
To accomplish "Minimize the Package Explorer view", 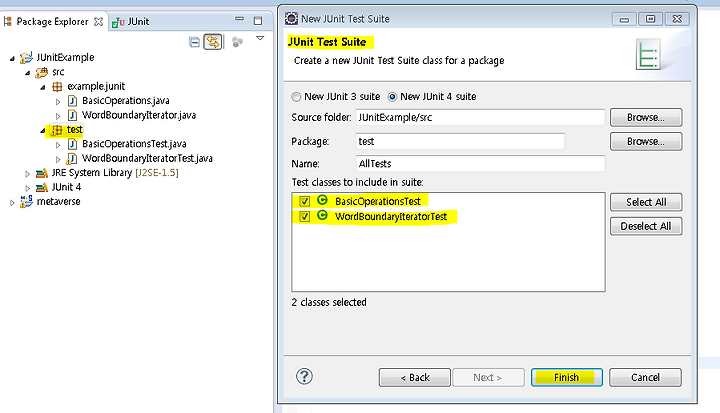I will [x=239, y=19].
